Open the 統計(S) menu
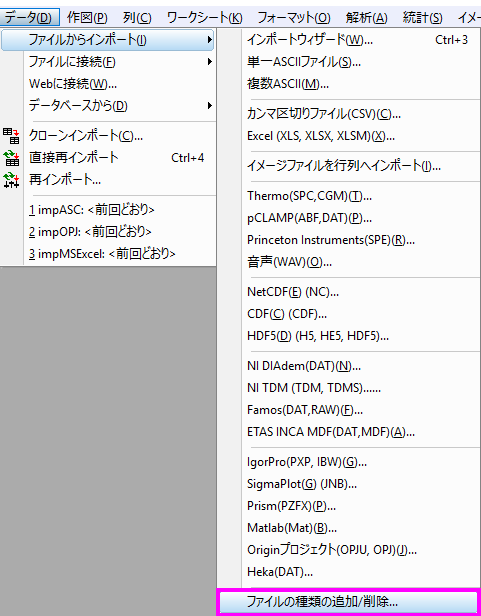Viewport: 481px width, 616px height. pyautogui.click(x=422, y=18)
